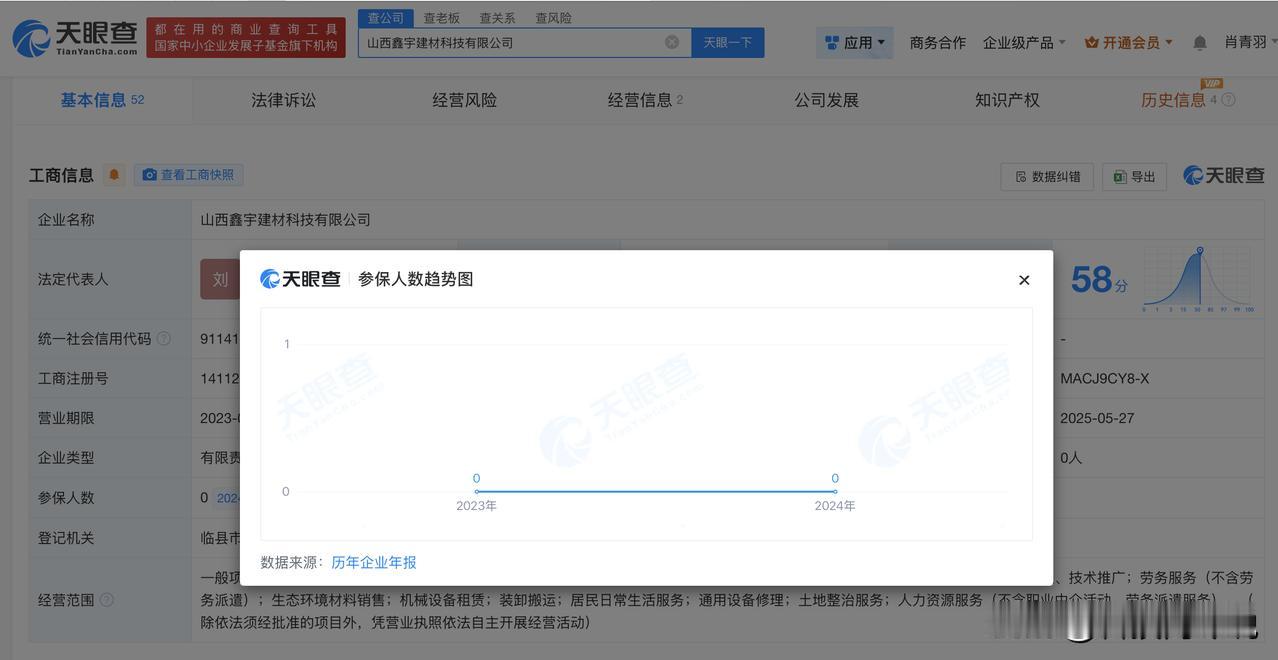Click the date 2025-05-27 value

click(x=1097, y=418)
